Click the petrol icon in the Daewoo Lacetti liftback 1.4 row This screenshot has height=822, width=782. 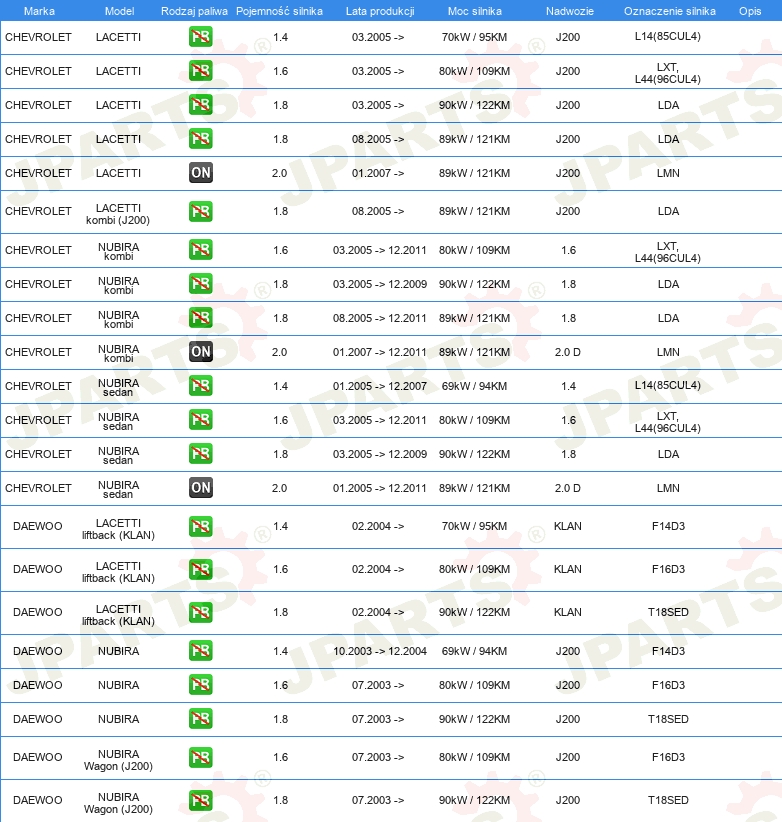(201, 526)
